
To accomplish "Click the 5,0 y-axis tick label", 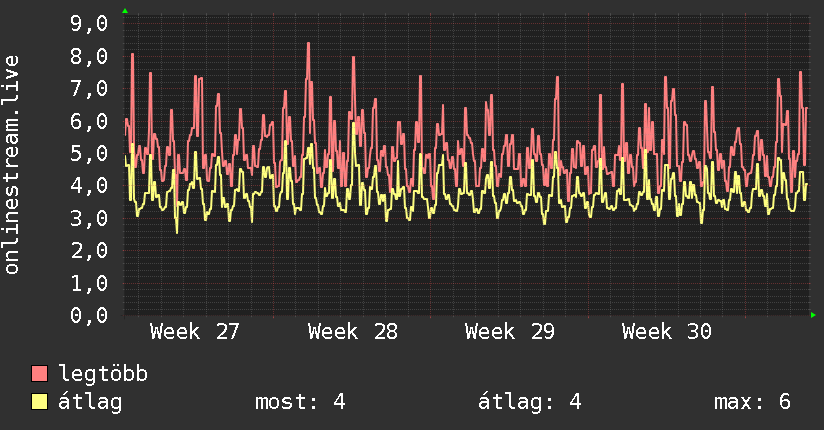I will [89, 153].
